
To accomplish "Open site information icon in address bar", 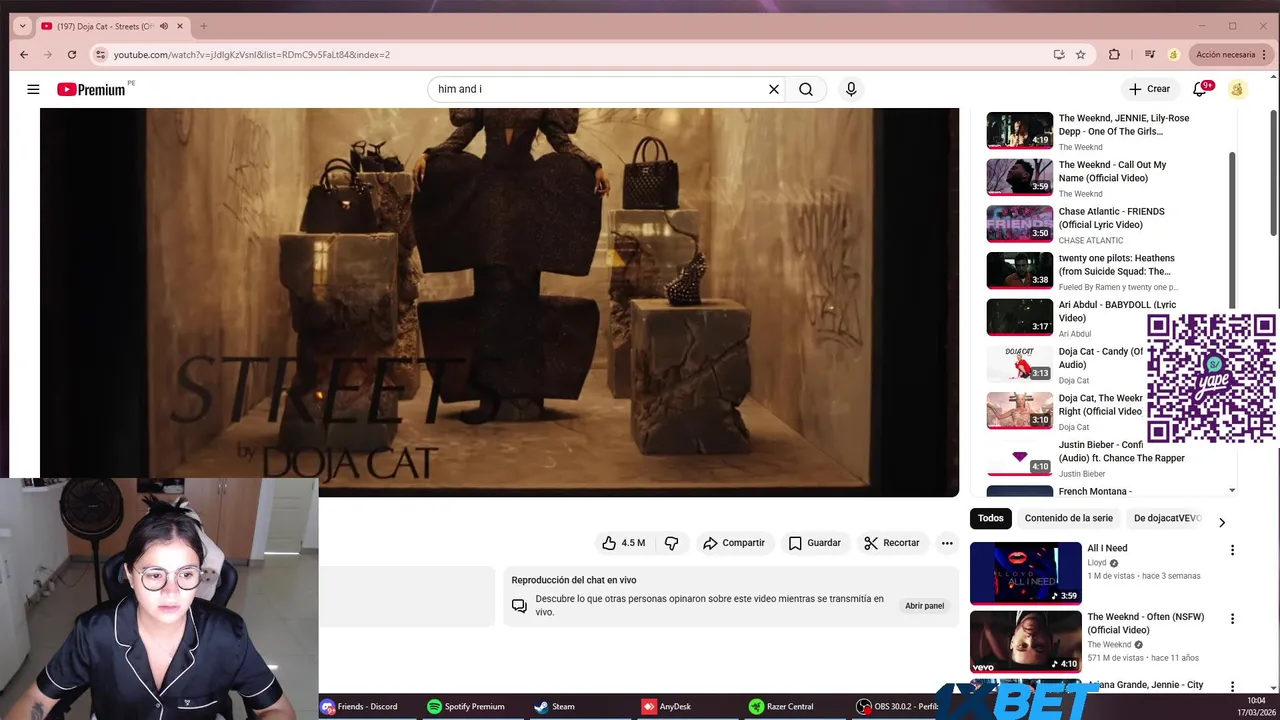I will pos(100,55).
